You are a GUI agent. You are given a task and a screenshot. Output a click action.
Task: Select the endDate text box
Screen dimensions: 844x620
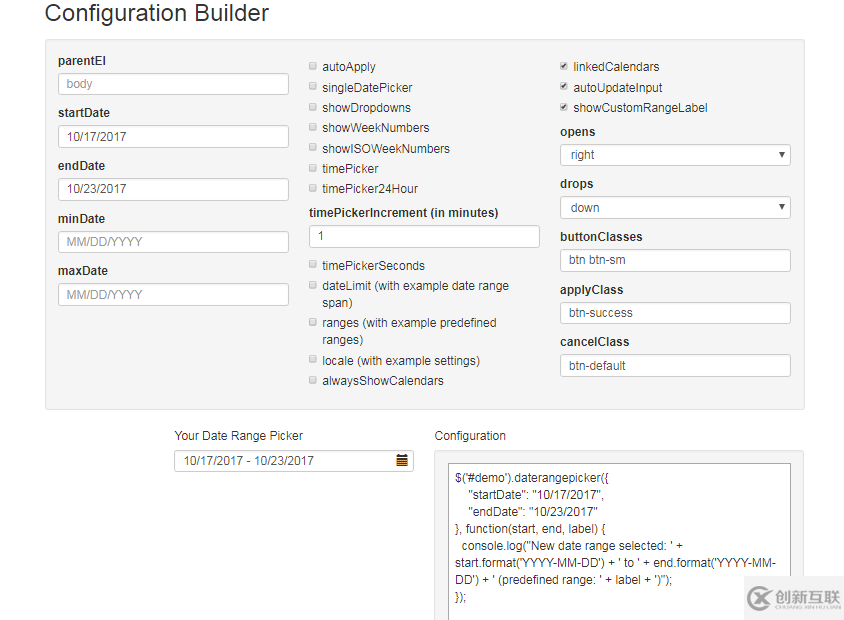pos(173,189)
